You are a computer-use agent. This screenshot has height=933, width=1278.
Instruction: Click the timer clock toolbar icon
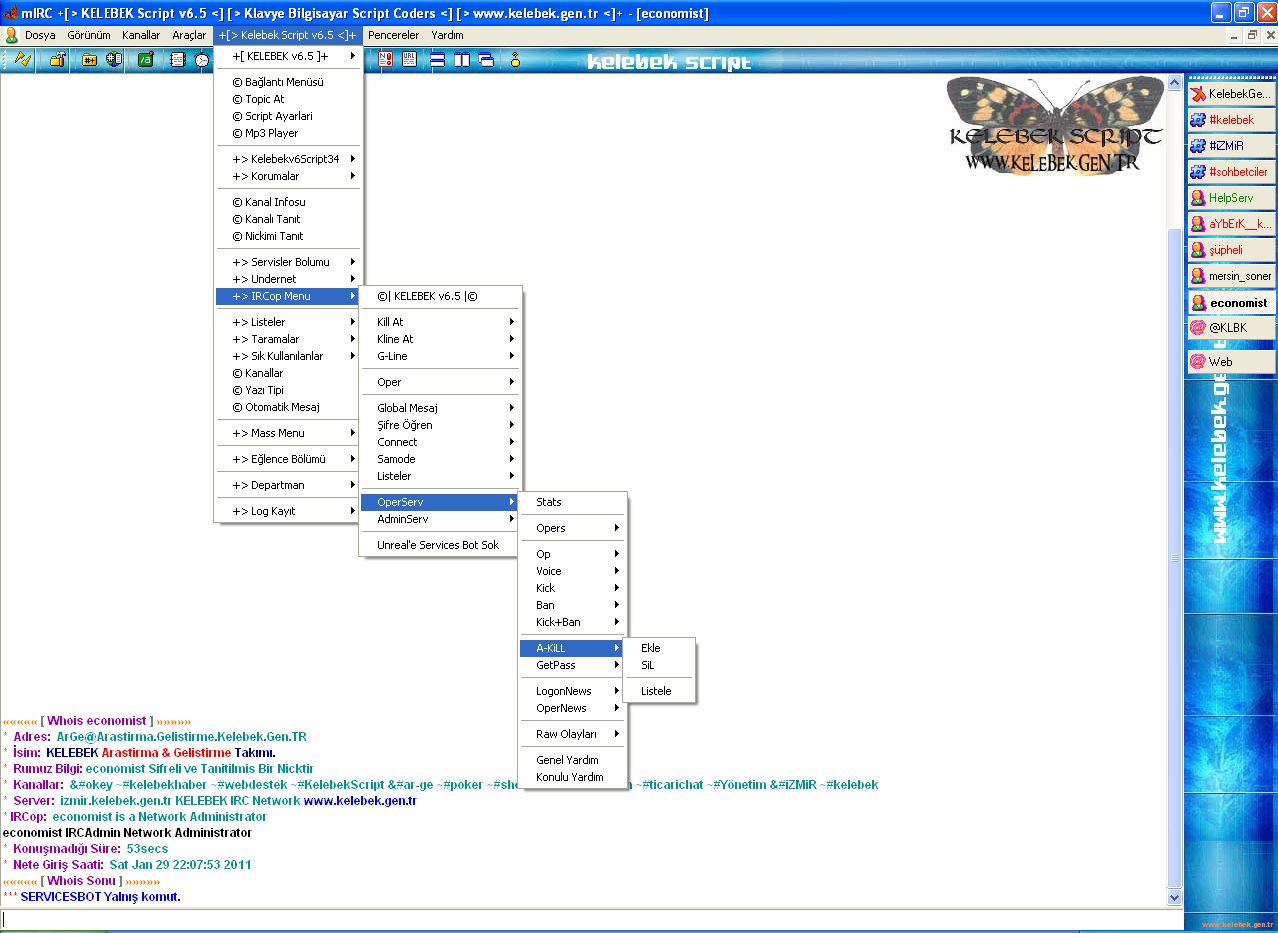coord(202,60)
